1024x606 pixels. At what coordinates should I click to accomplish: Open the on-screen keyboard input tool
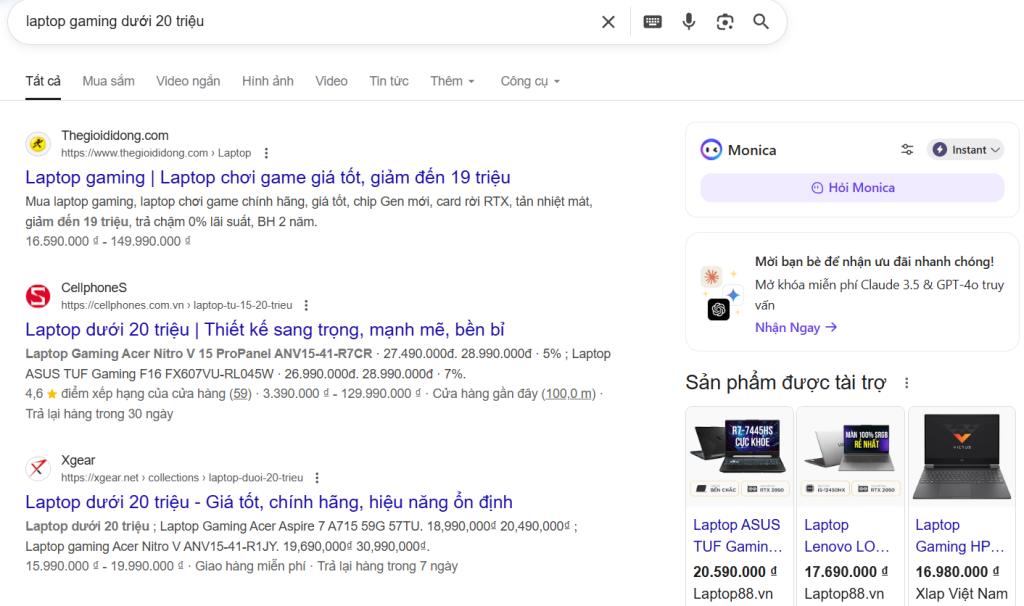click(x=652, y=22)
